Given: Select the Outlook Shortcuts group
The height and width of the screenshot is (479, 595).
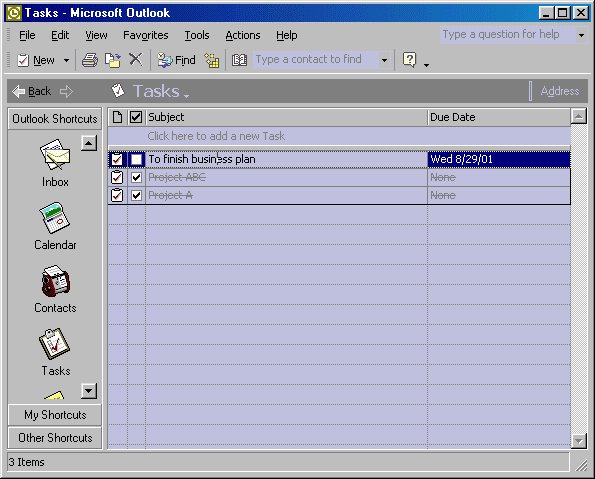Looking at the screenshot, I should tap(55, 119).
